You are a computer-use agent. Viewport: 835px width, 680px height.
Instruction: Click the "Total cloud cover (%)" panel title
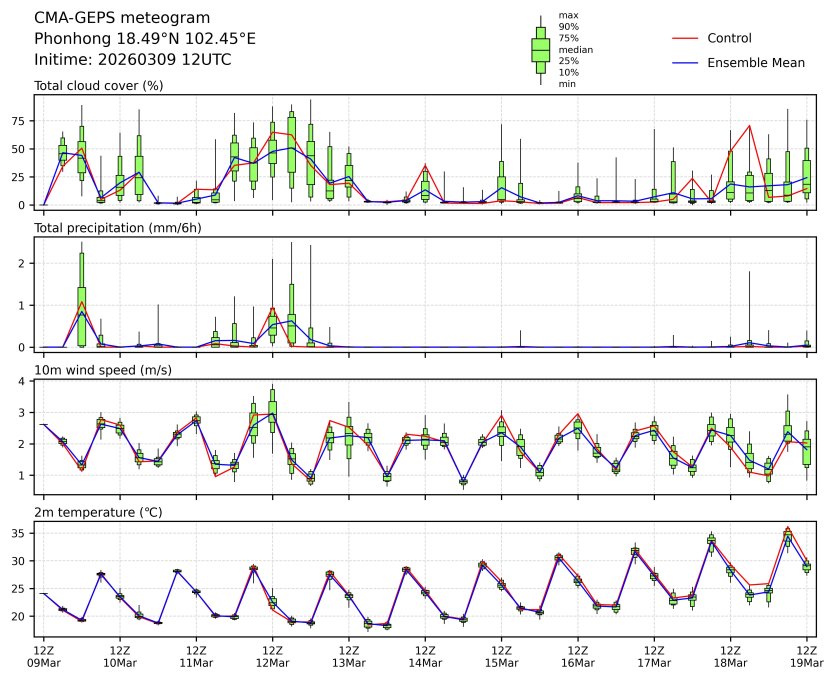(x=98, y=86)
